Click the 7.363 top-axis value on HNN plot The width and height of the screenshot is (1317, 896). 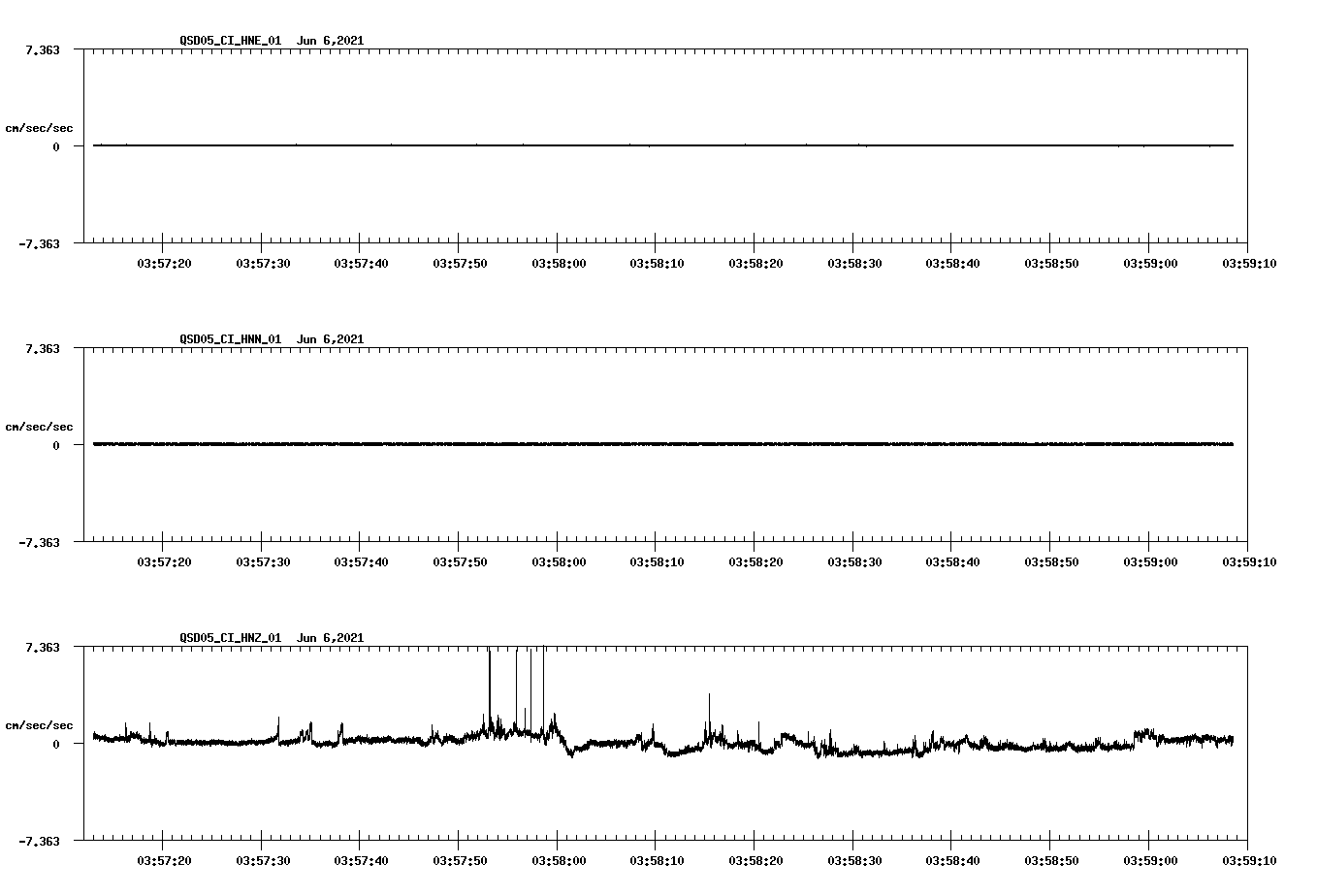[x=43, y=348]
